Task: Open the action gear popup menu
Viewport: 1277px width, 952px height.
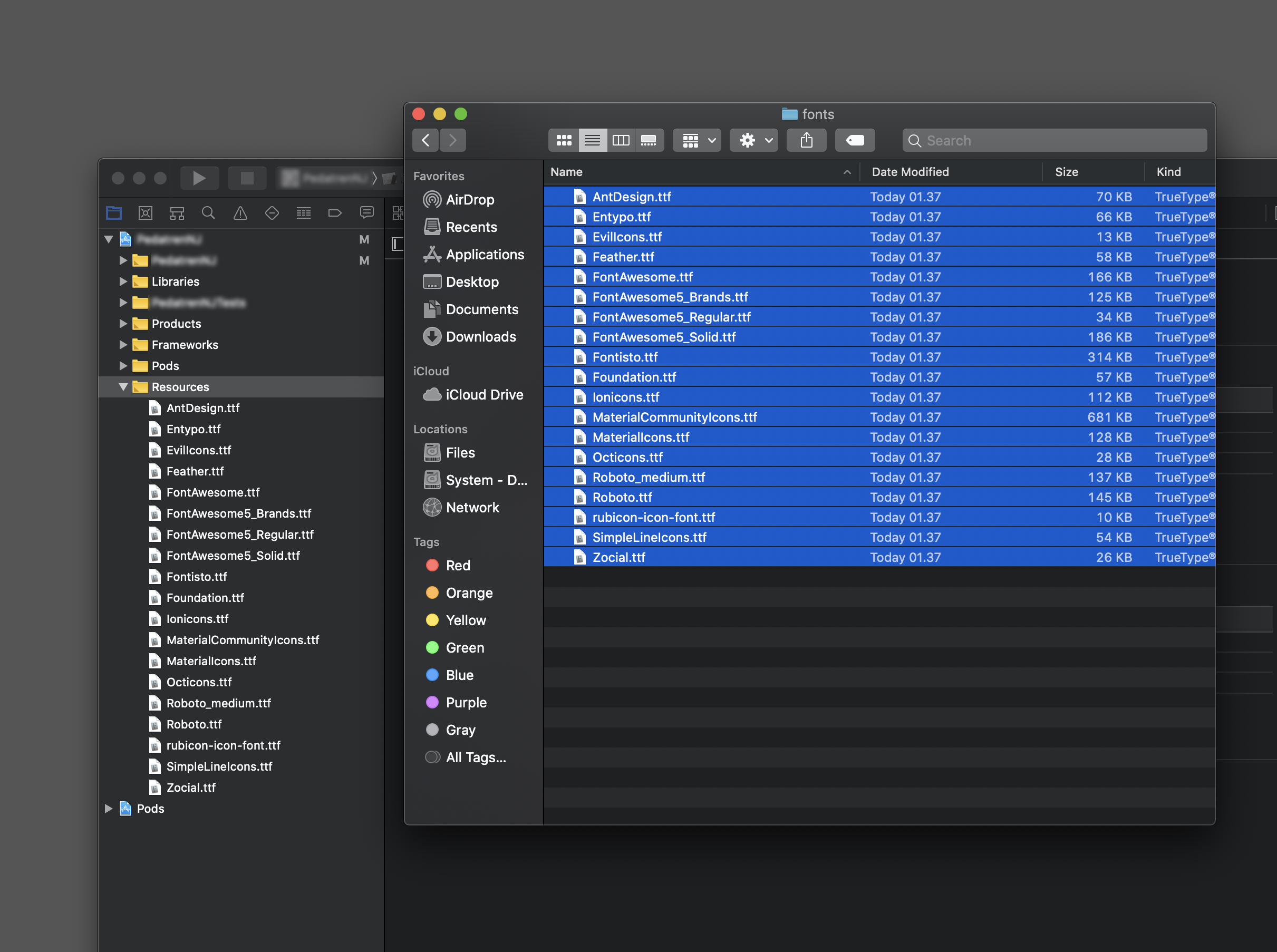Action: pyautogui.click(x=754, y=140)
